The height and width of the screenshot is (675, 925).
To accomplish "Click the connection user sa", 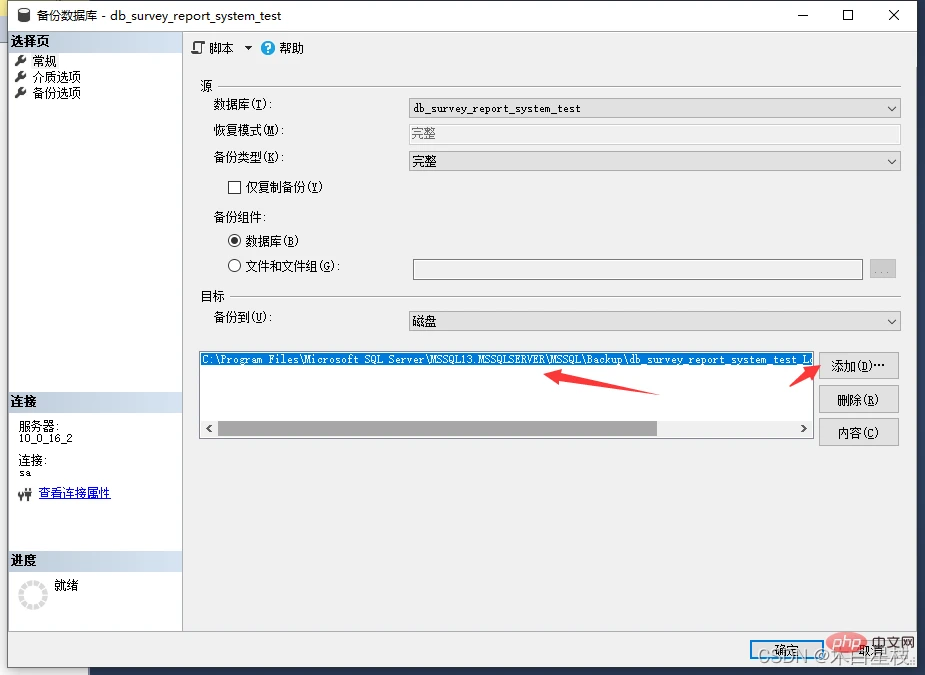I will click(25, 473).
